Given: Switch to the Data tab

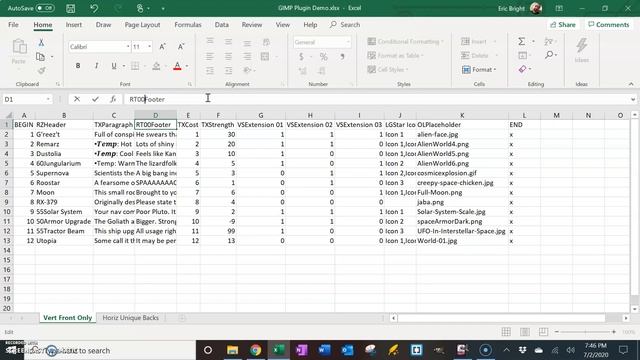Looking at the screenshot, I should [x=222, y=25].
